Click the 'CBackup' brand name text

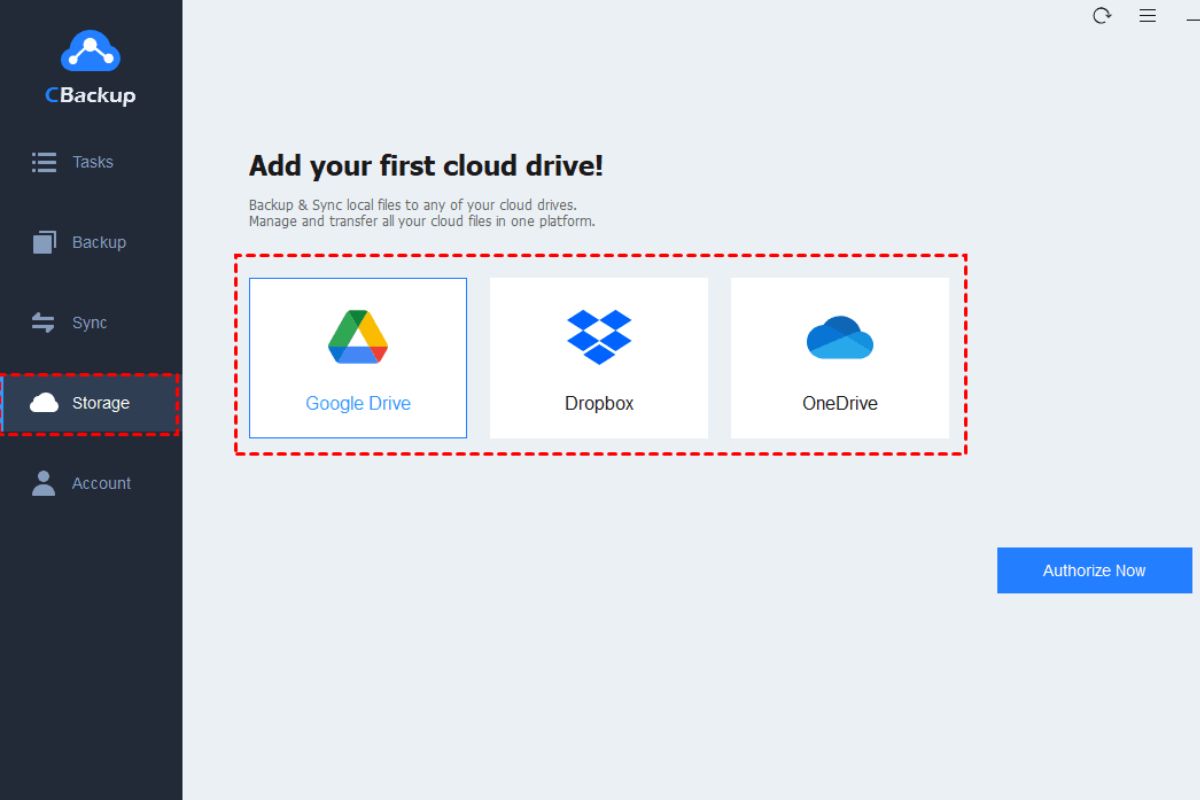pos(90,96)
